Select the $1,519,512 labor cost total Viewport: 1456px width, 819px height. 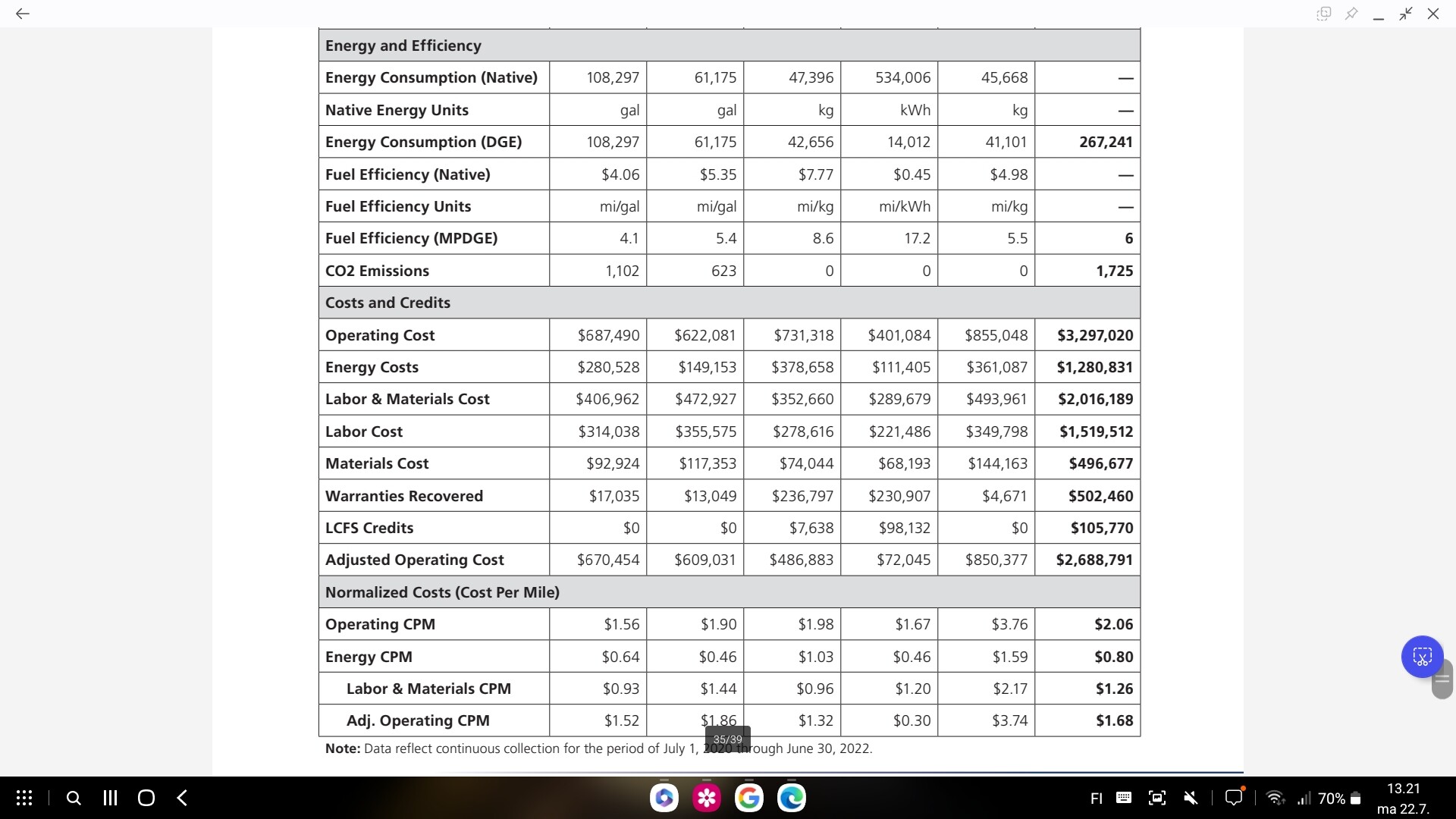coord(1096,431)
